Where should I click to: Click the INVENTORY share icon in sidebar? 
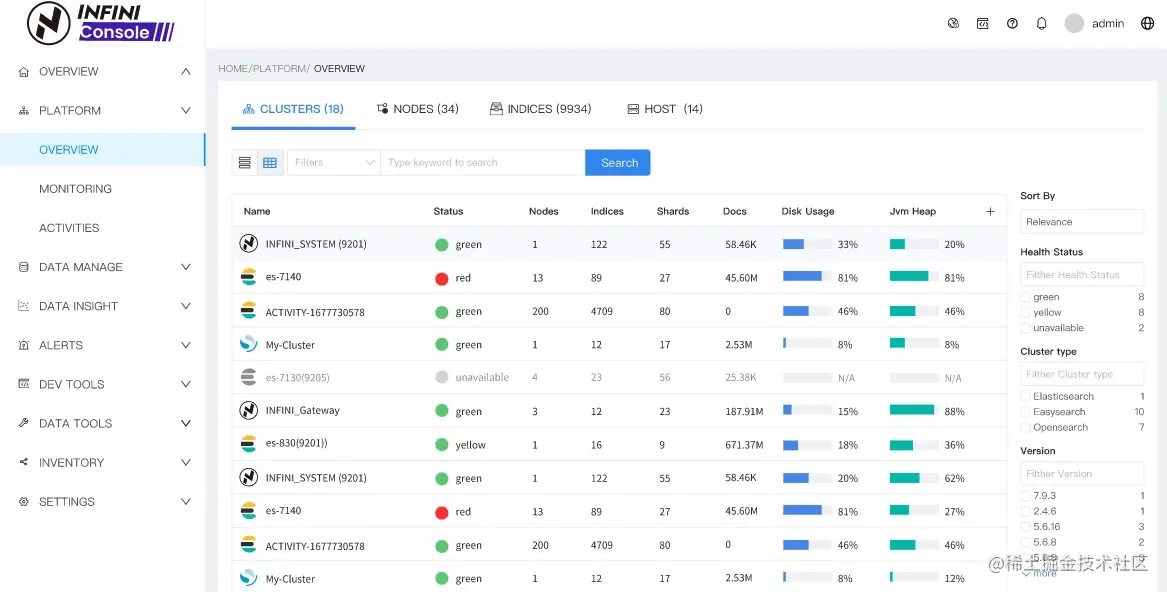tap(24, 462)
